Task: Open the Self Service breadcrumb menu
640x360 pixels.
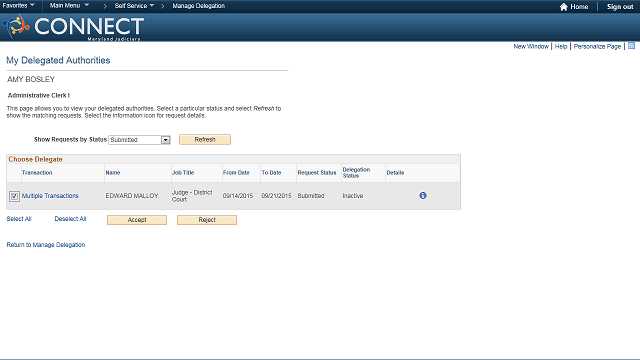Action: 134,6
